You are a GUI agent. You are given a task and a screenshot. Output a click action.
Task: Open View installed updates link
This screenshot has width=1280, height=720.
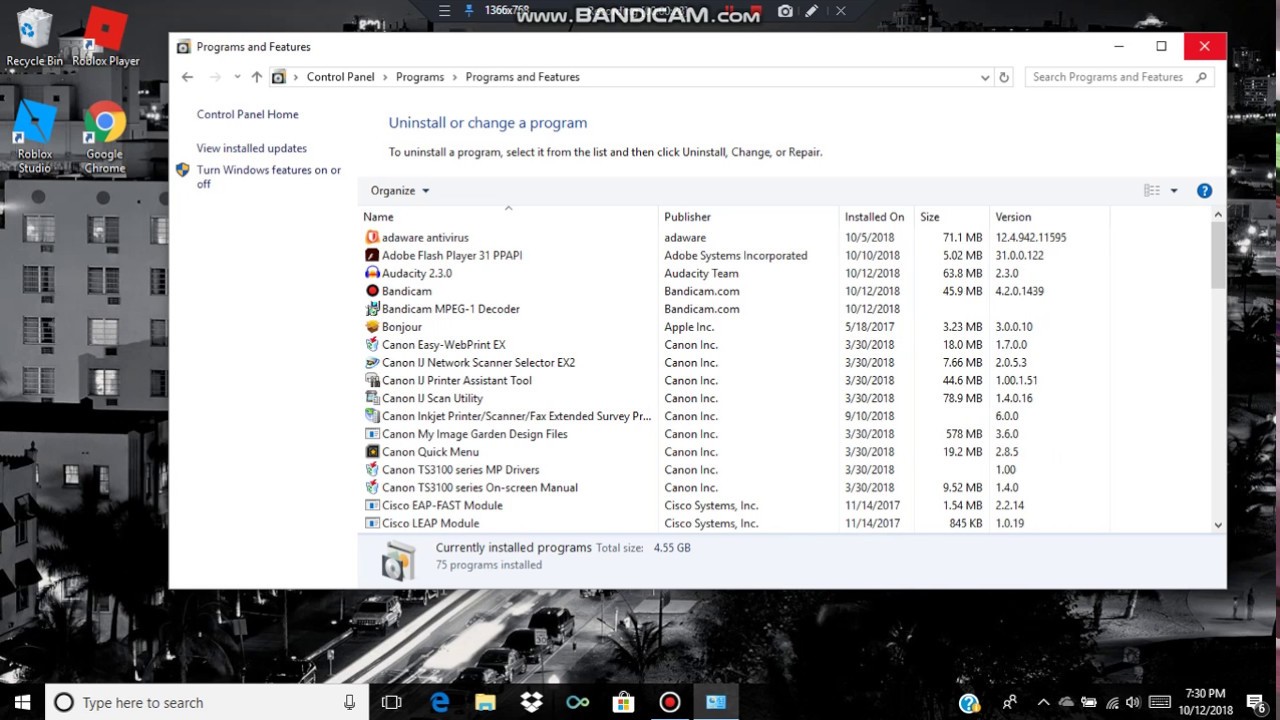point(251,149)
